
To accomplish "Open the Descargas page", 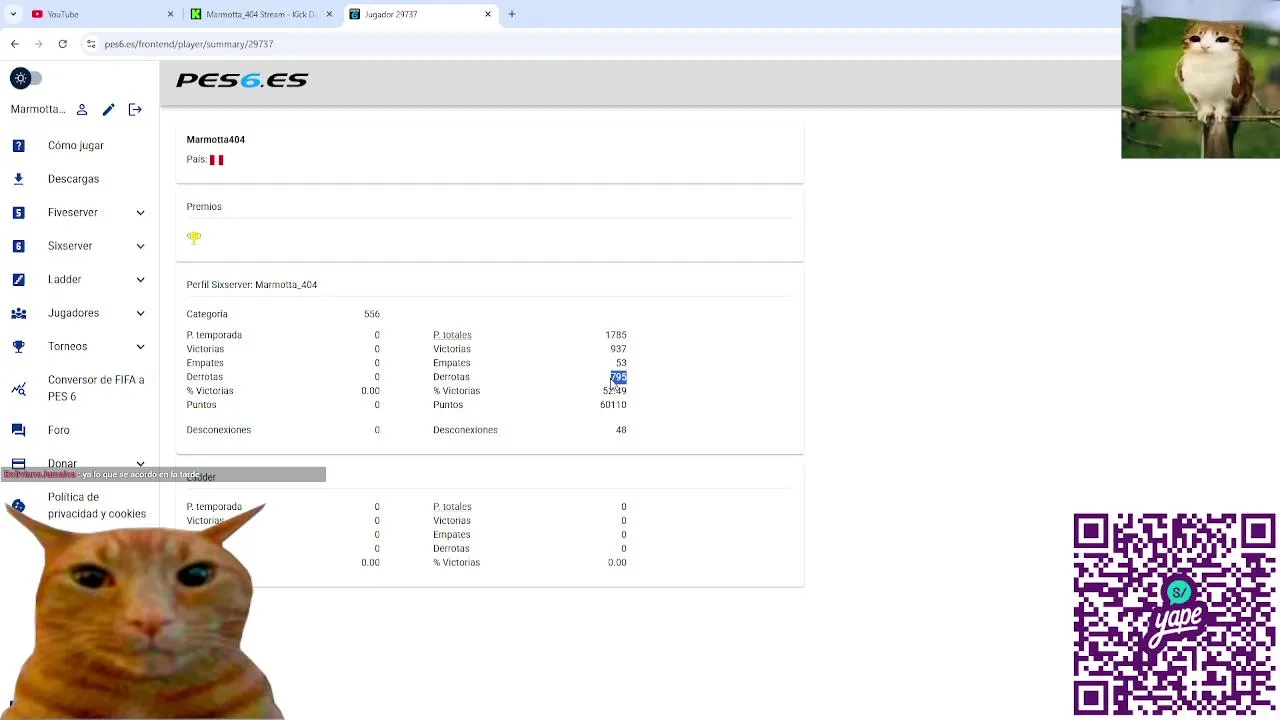I will [73, 179].
